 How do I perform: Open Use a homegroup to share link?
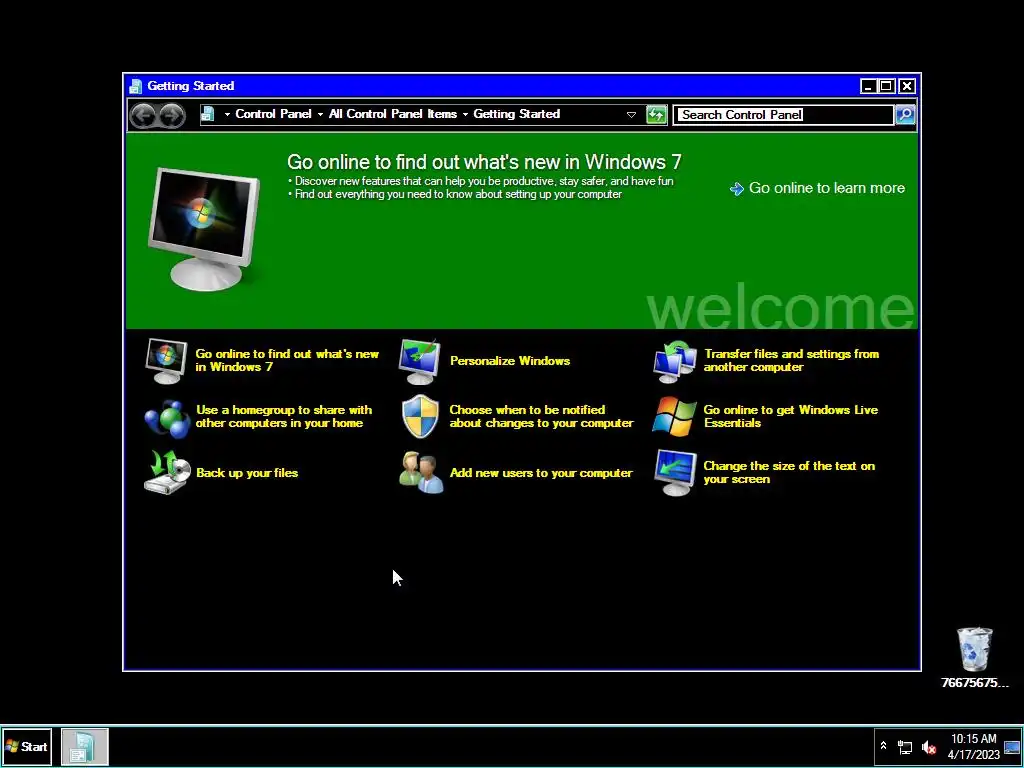pos(283,417)
